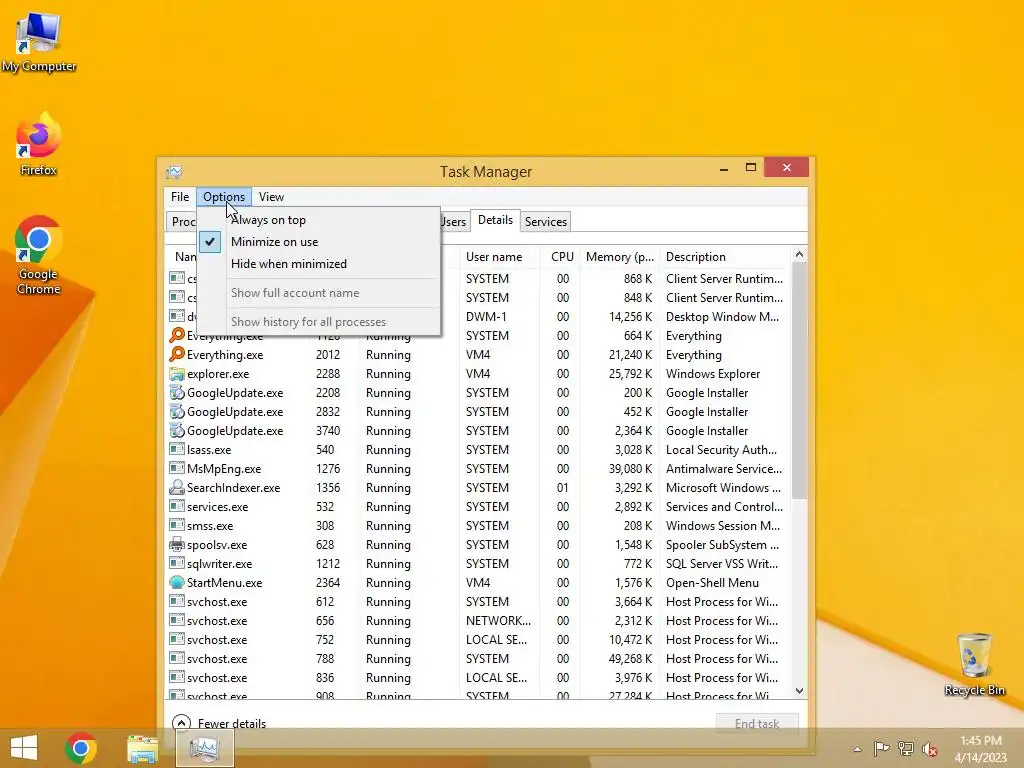Click the explorer.exe process icon
The height and width of the screenshot is (768, 1024).
176,374
